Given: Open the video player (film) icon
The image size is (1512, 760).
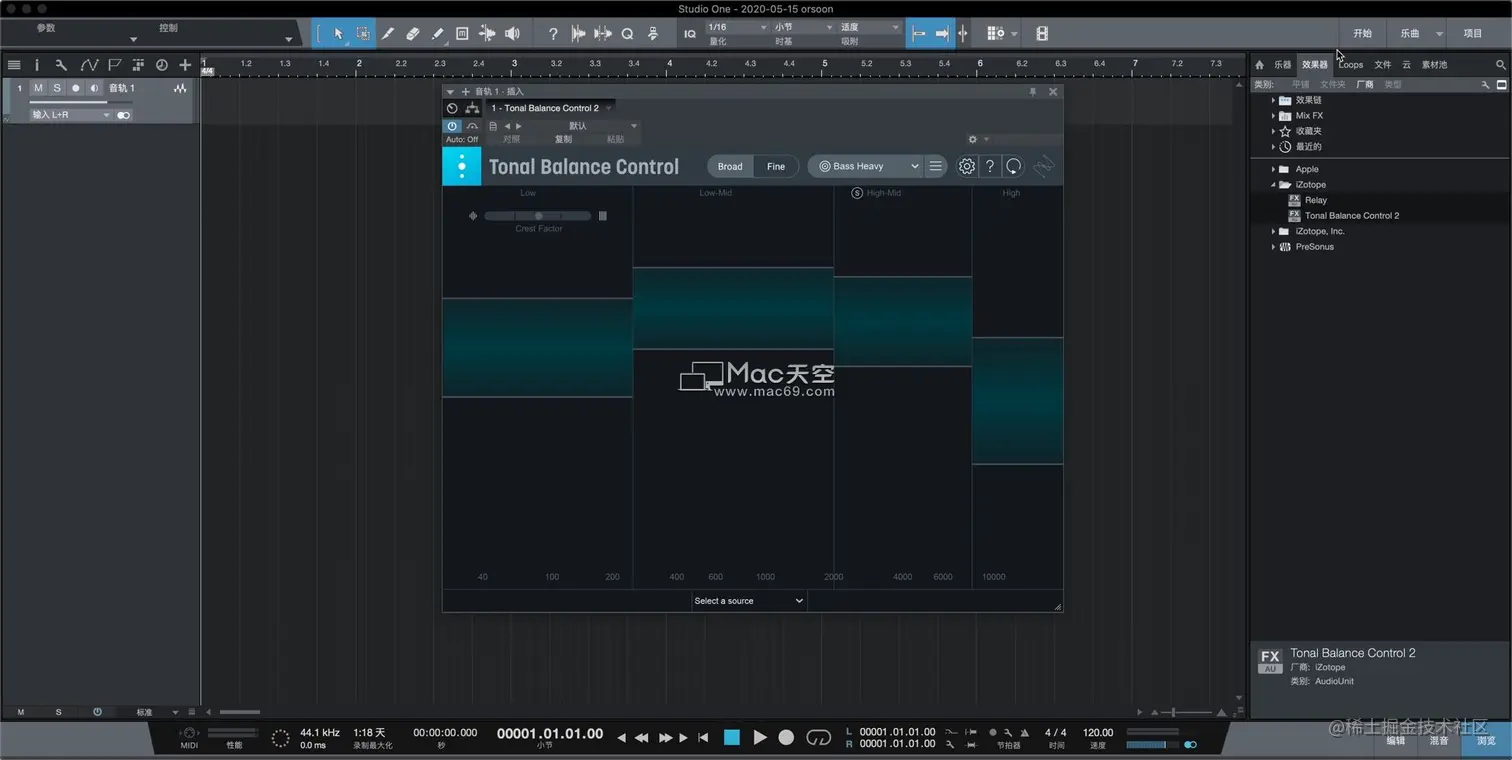Looking at the screenshot, I should pyautogui.click(x=1042, y=33).
